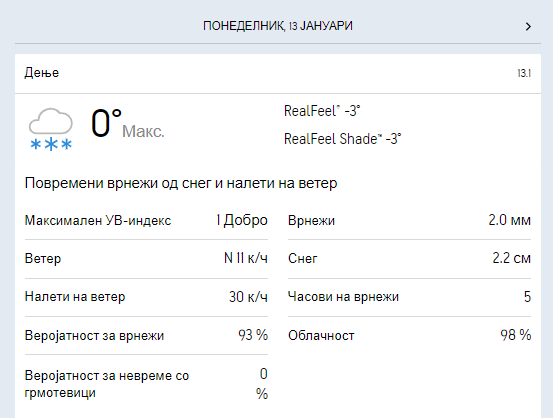Click the Ветер N 11 к/ч row

[146, 259]
